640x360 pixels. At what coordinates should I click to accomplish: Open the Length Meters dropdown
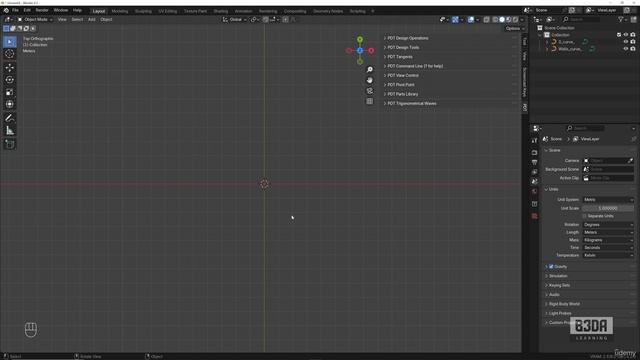[x=608, y=232]
